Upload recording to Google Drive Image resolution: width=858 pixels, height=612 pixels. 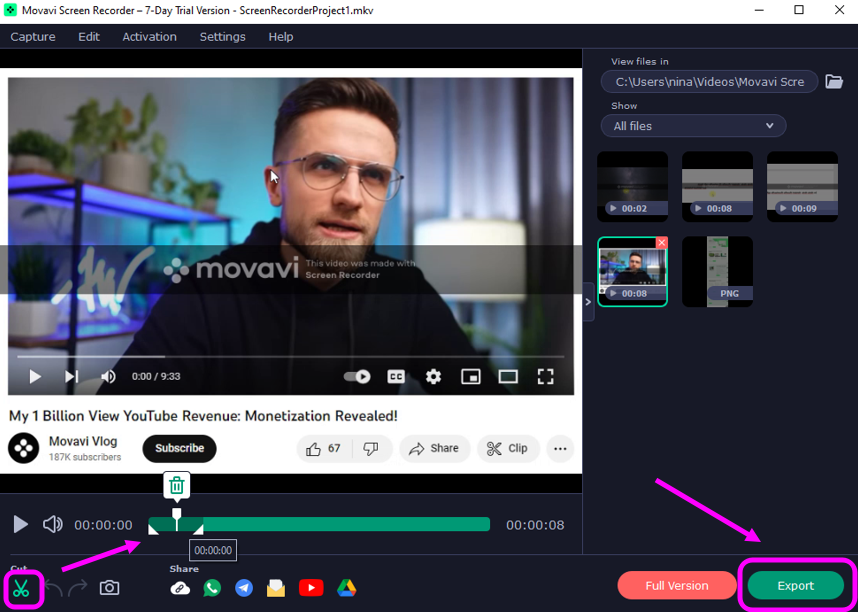[x=346, y=588]
